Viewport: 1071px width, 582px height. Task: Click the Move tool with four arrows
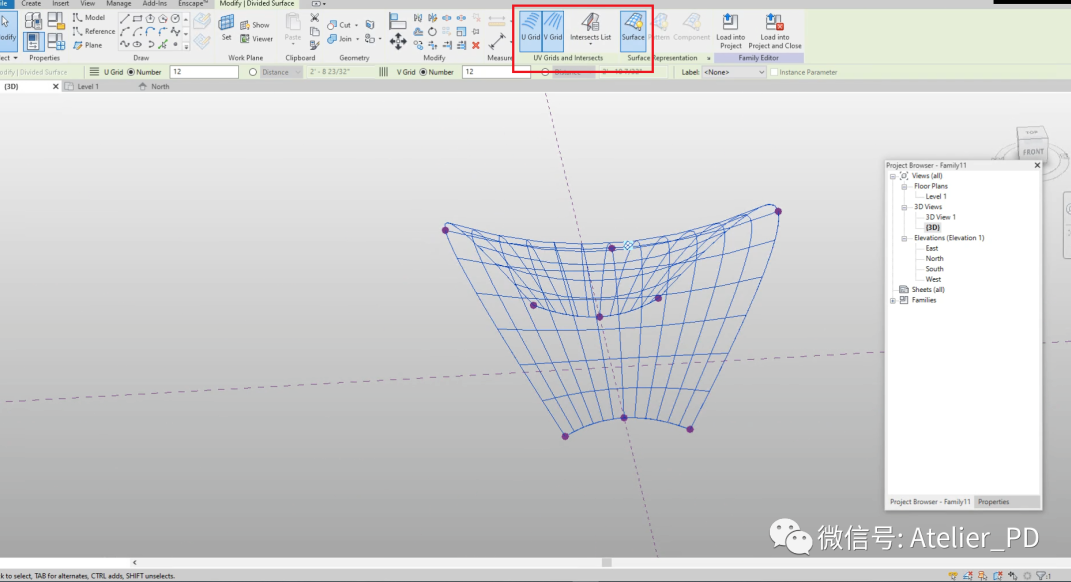[398, 42]
